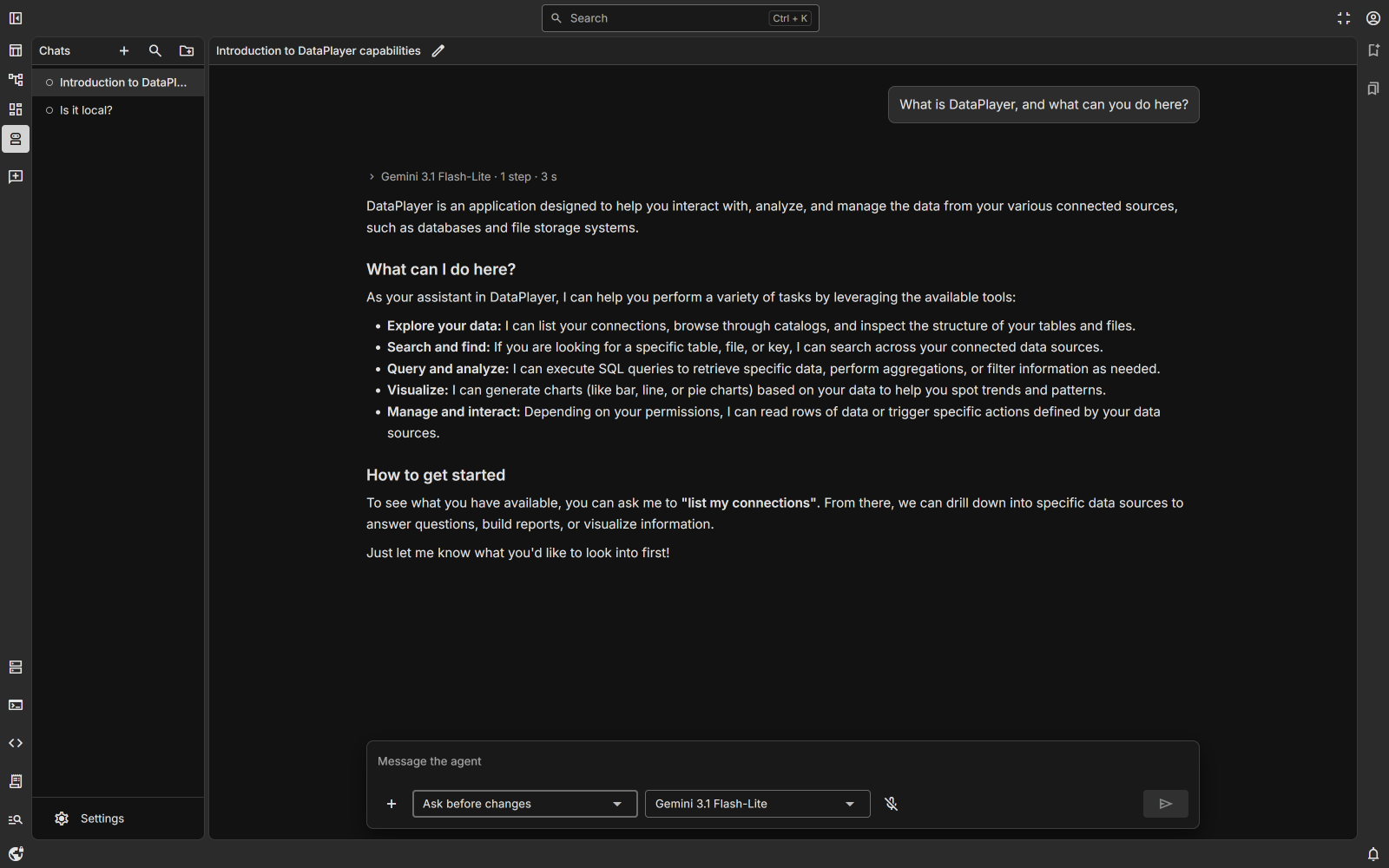1389x868 pixels.
Task: Expand the Gemini 3.1 Flash-Lite step details
Action: (x=463, y=177)
